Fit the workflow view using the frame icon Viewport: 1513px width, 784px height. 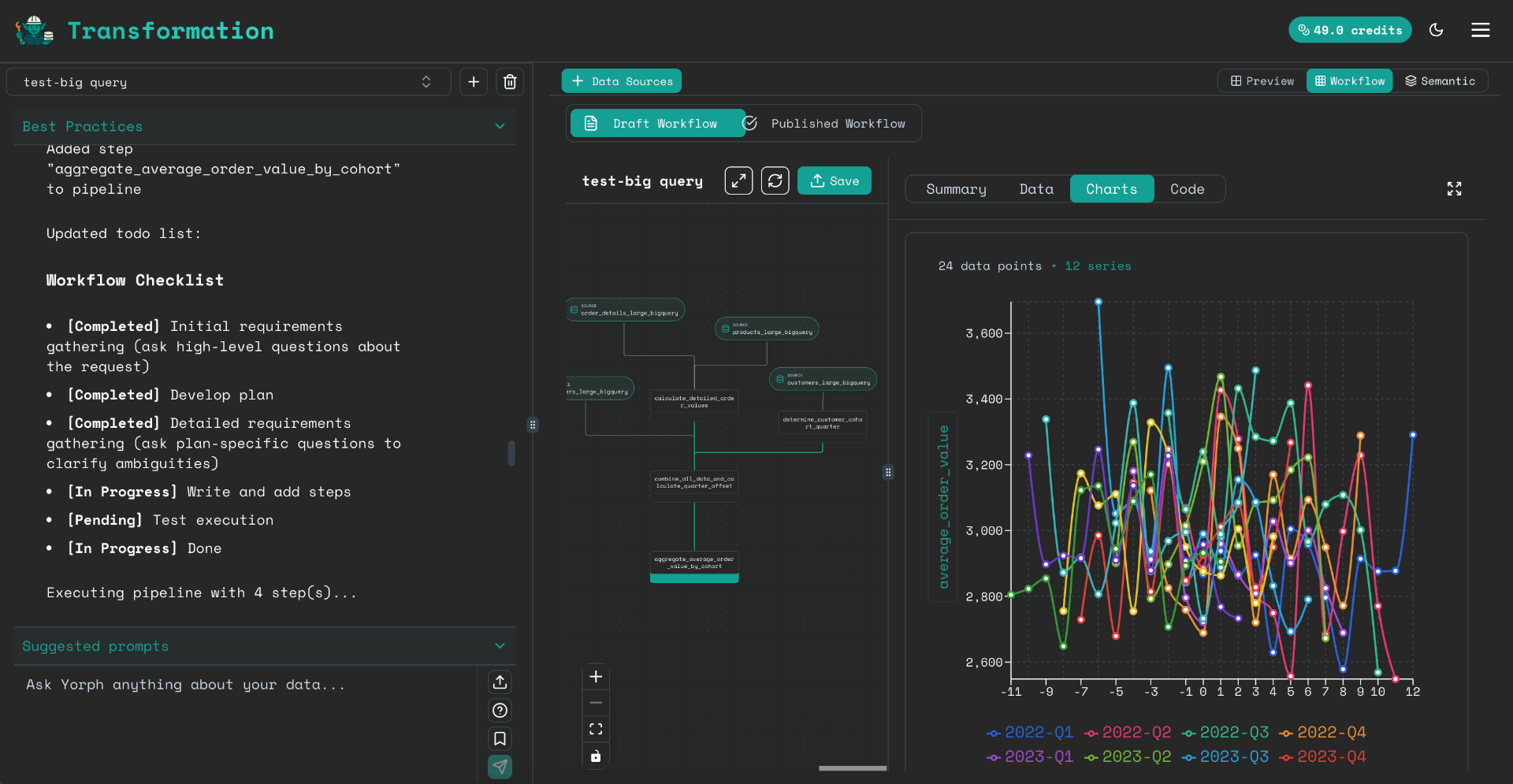[596, 729]
